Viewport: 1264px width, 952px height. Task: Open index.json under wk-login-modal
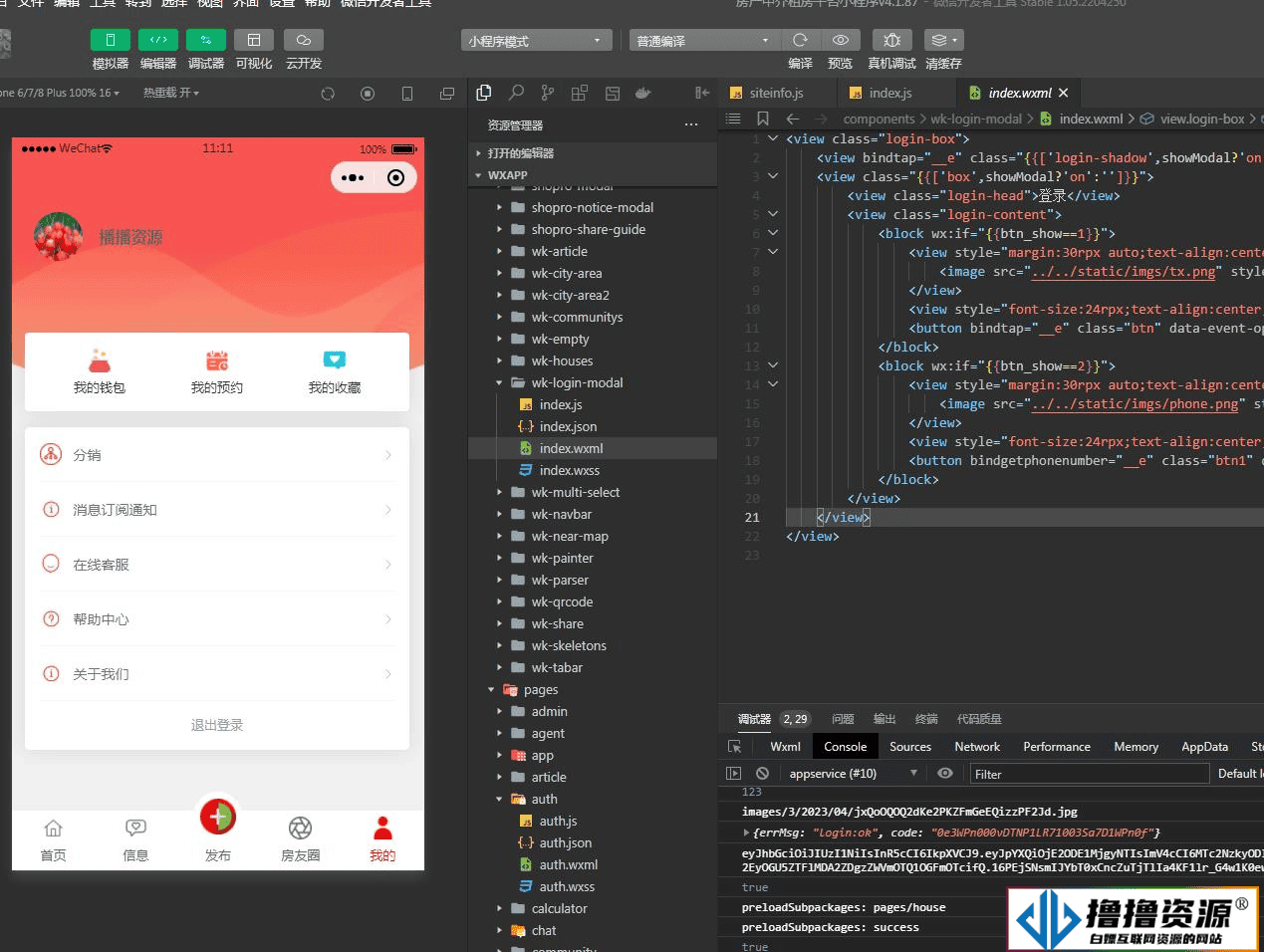[593, 426]
